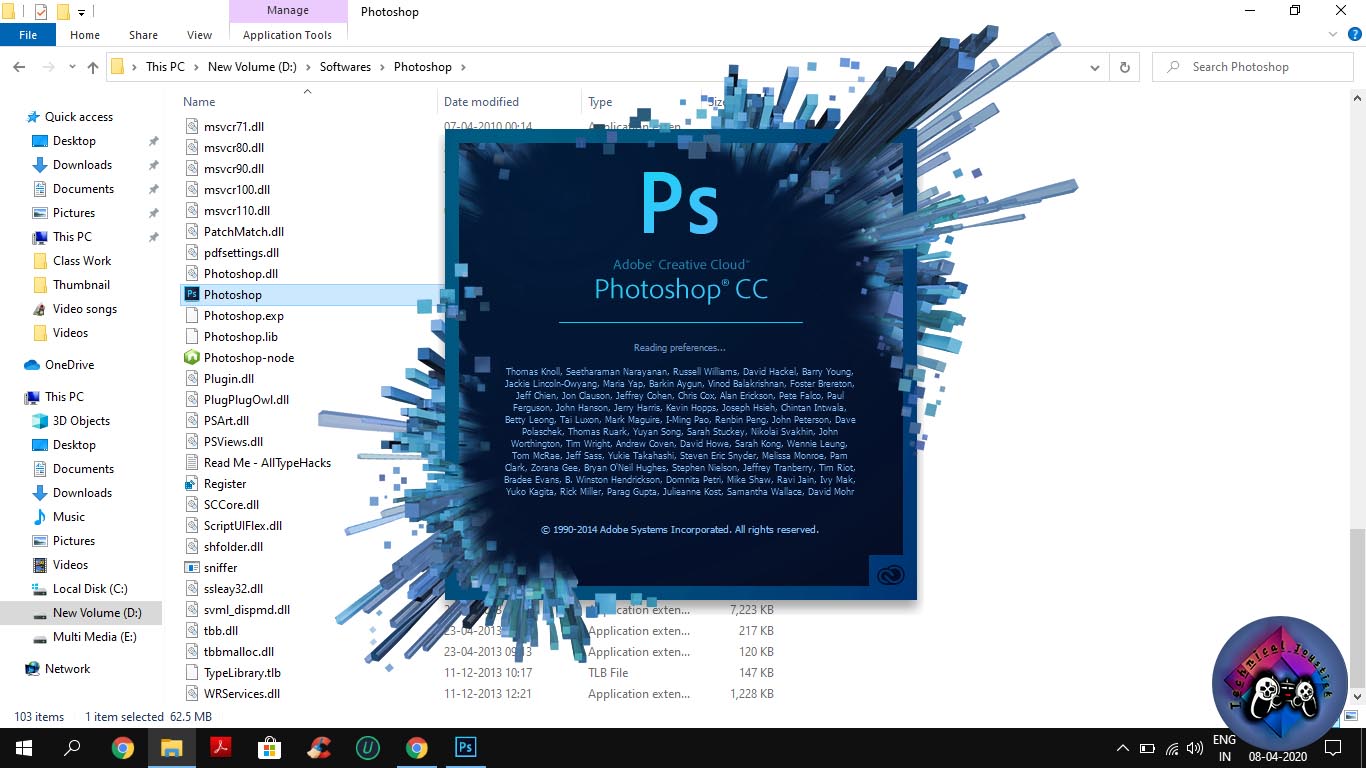Switch to the View ribbon tab
Image resolution: width=1366 pixels, height=768 pixels.
pos(199,35)
